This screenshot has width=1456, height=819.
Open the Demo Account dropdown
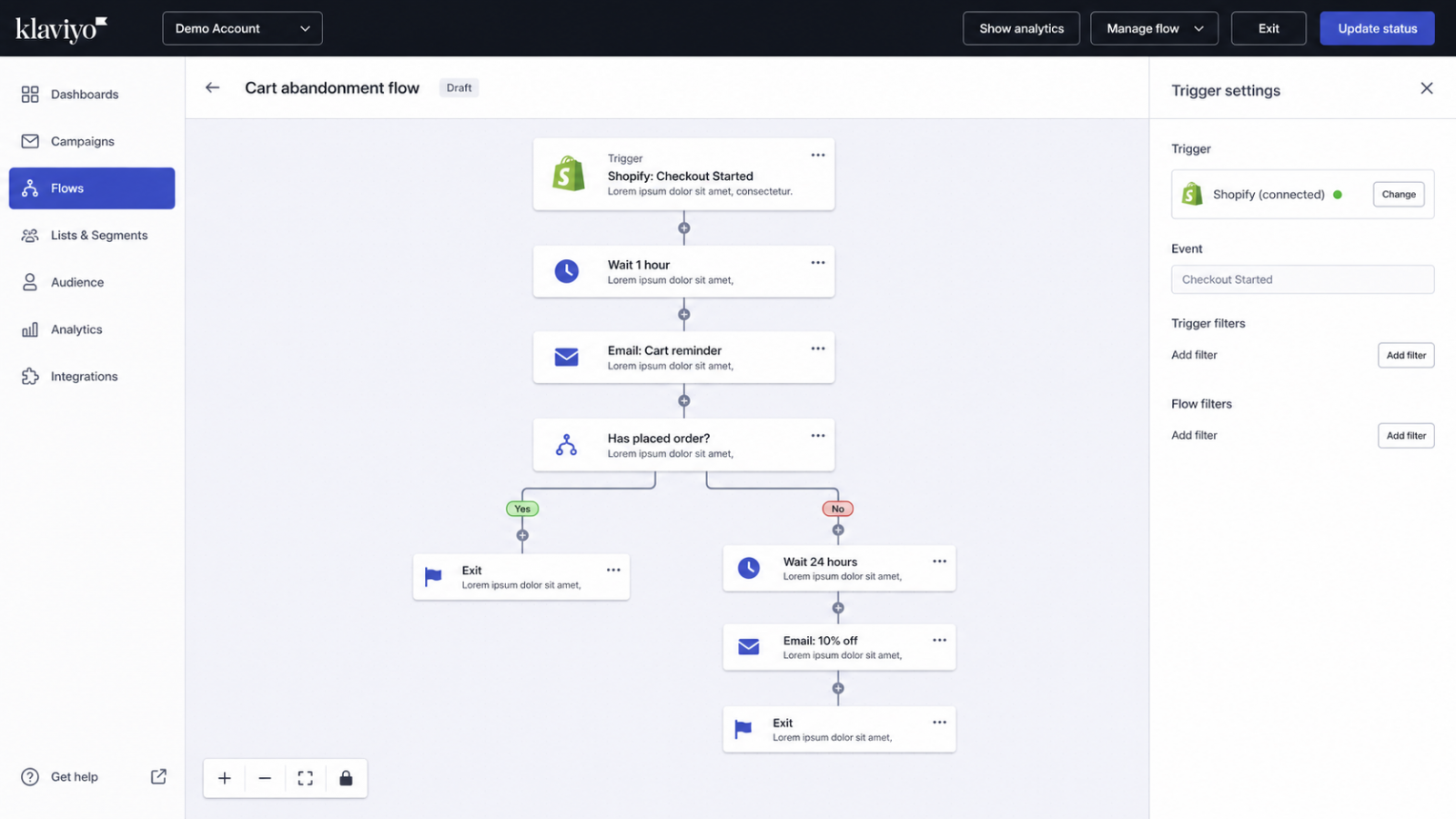point(242,28)
